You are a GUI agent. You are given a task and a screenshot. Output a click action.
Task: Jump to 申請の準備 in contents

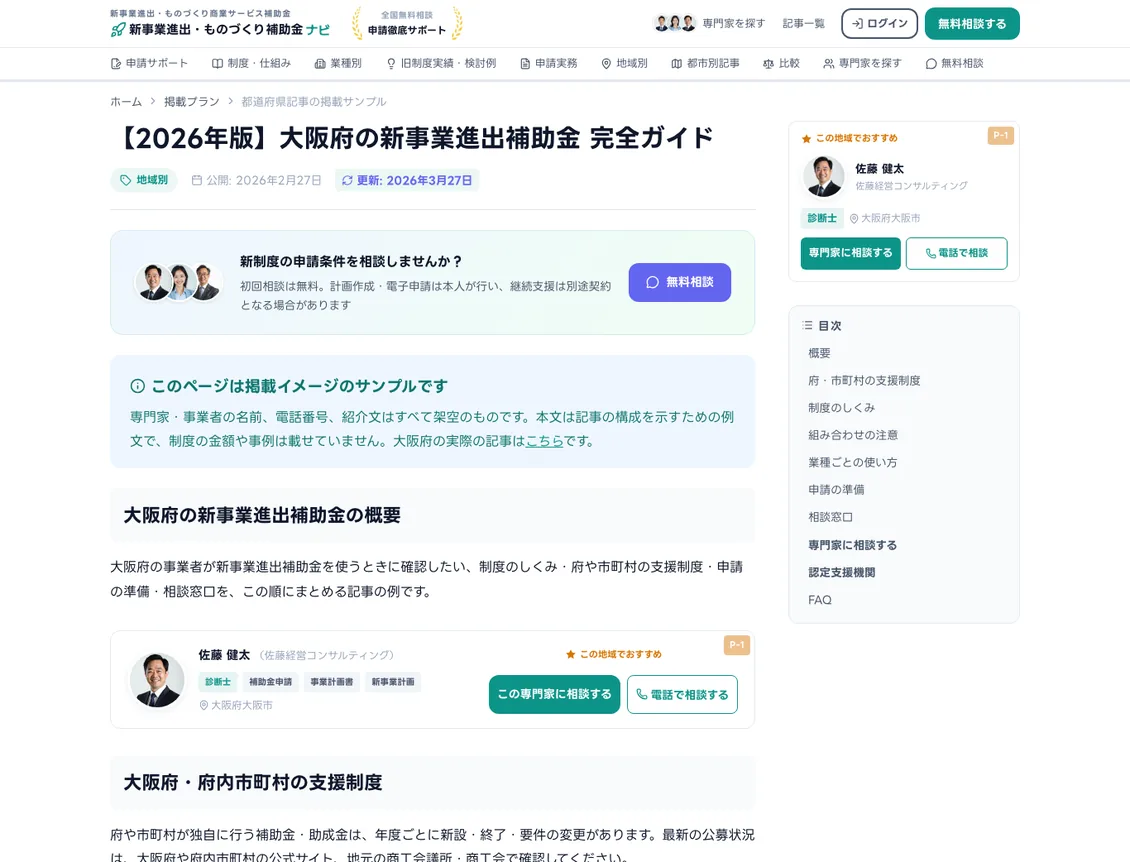click(x=836, y=490)
